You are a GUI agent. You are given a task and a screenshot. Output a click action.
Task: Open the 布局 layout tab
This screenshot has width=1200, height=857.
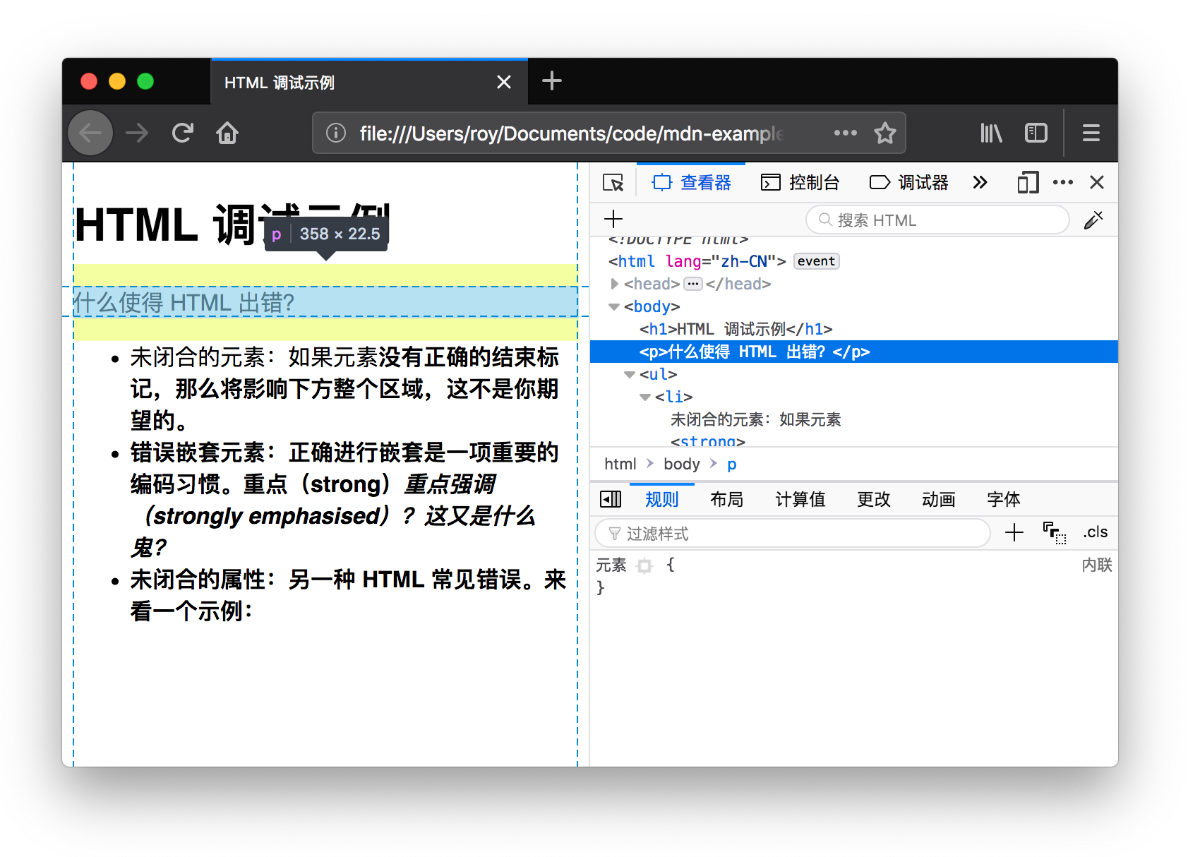[727, 500]
